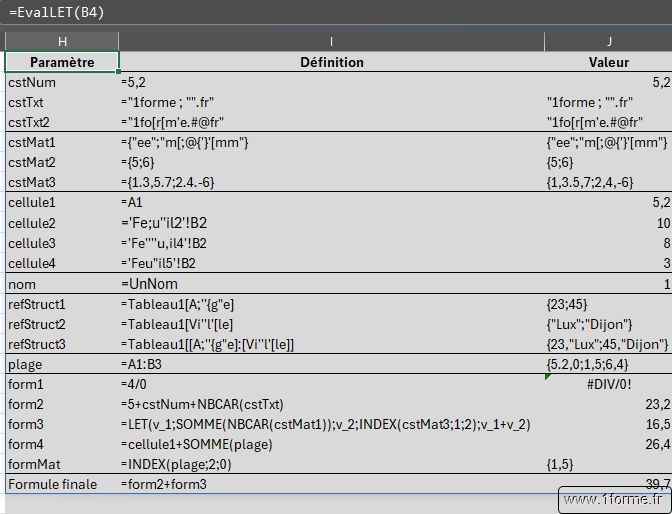
Task: Select the form3 LET formula cell
Action: [331, 425]
